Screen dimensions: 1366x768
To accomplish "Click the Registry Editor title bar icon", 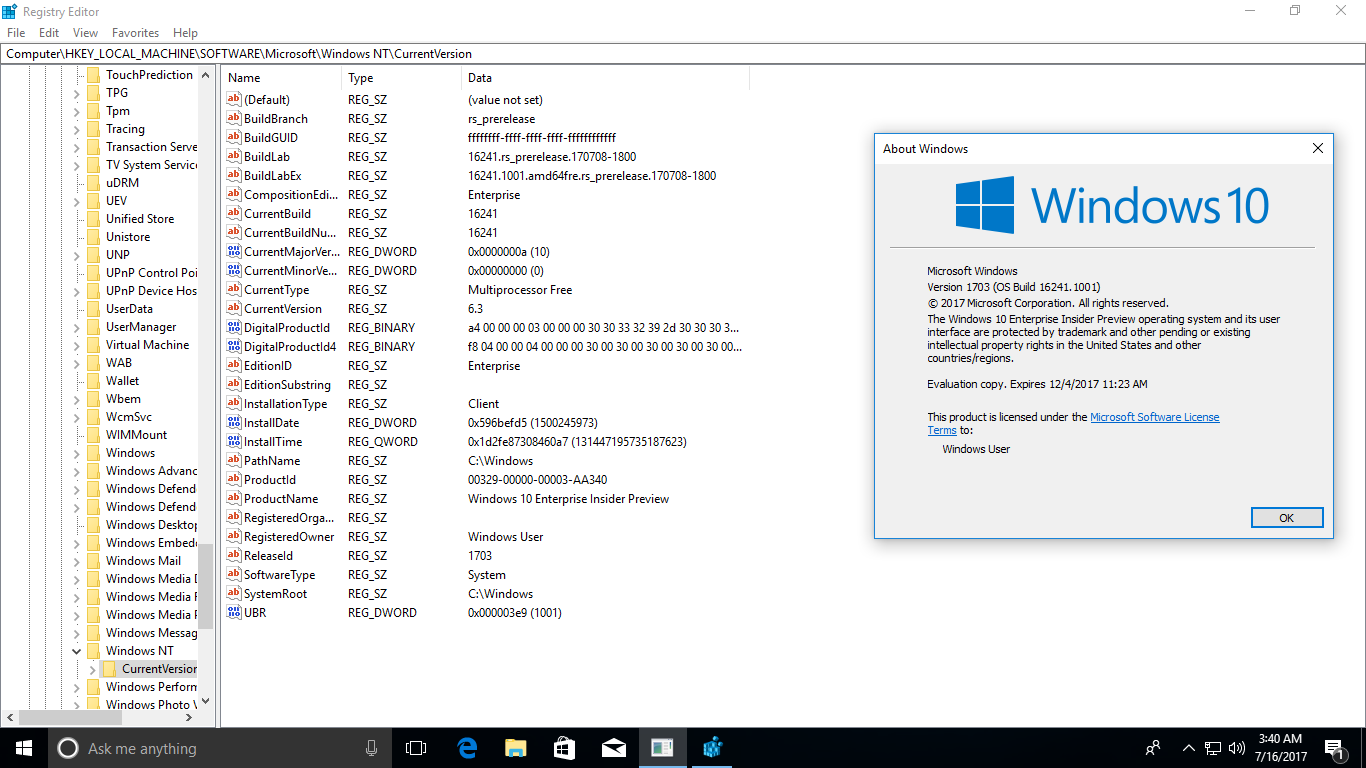I will coord(10,10).
